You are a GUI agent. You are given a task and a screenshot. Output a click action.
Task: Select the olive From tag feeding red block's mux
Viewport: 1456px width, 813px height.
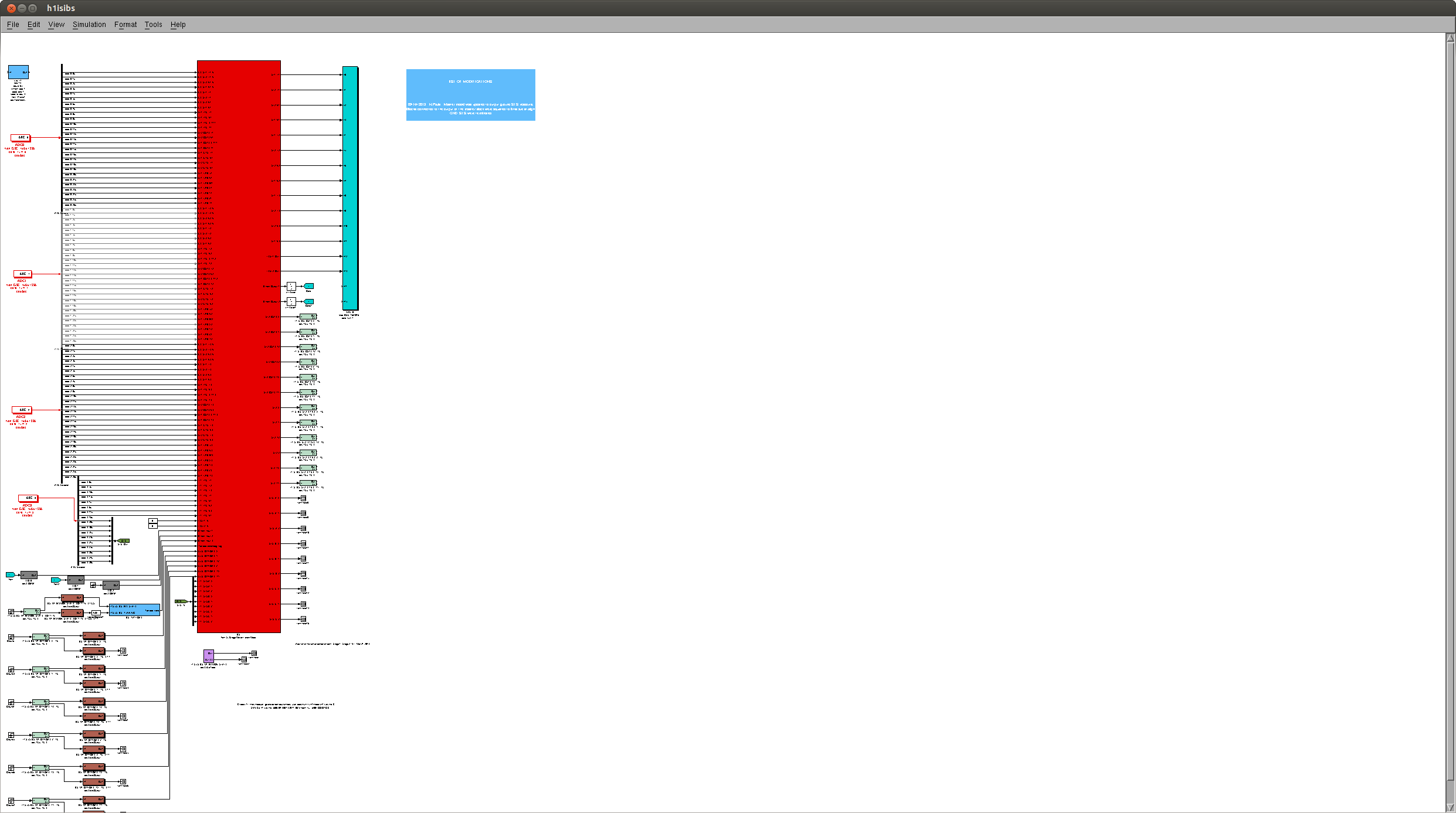click(x=181, y=601)
